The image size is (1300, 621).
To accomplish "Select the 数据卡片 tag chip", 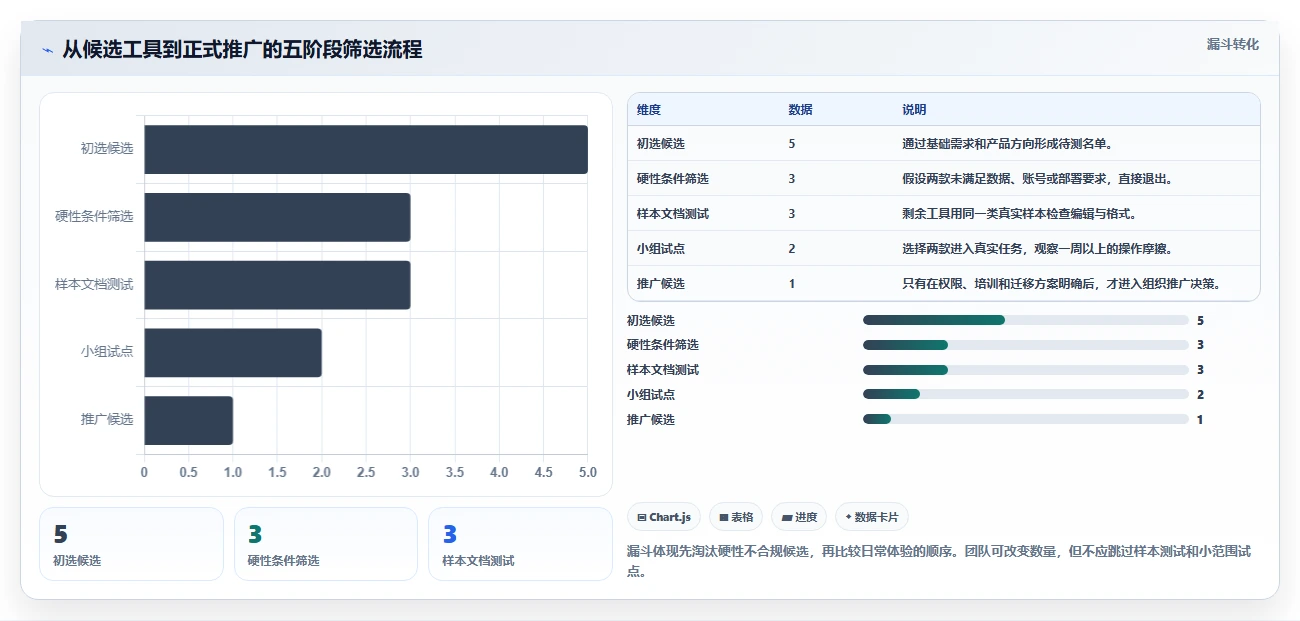I will pyautogui.click(x=872, y=517).
